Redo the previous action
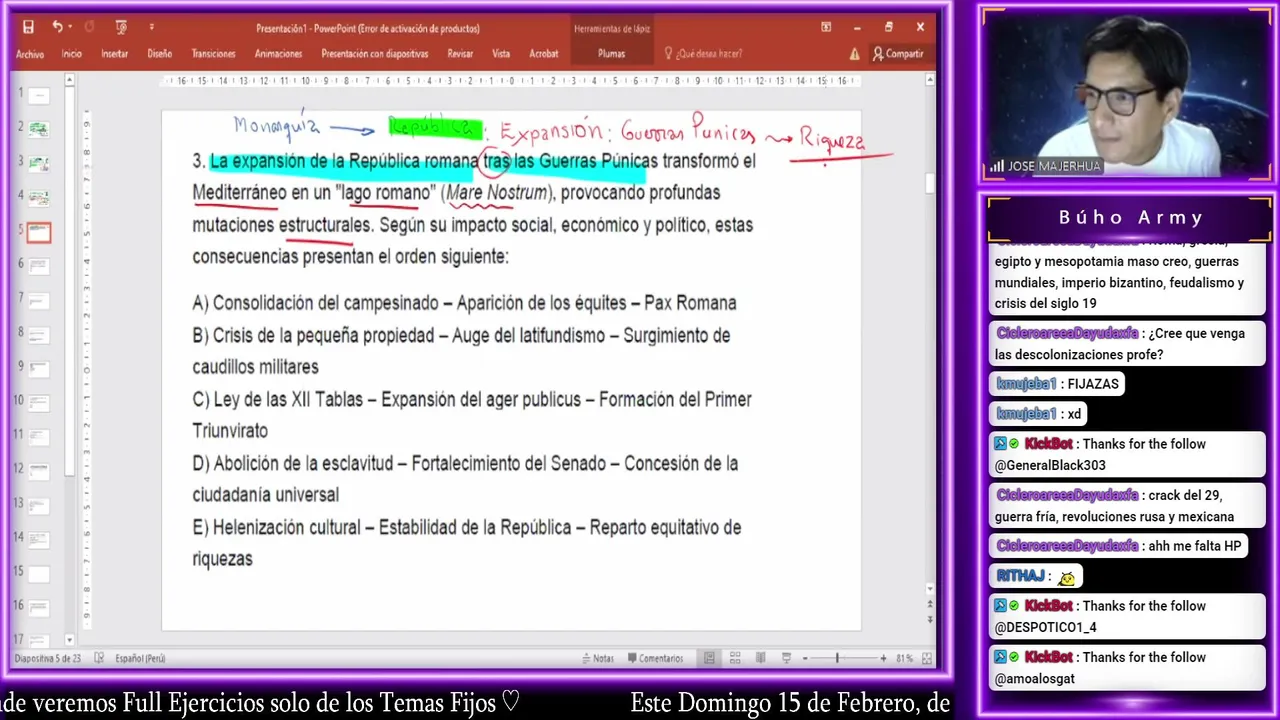This screenshot has width=1280, height=720. (89, 27)
